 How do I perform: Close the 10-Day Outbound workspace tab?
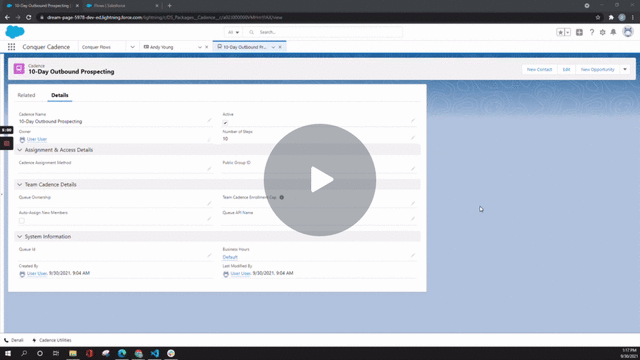[x=280, y=47]
